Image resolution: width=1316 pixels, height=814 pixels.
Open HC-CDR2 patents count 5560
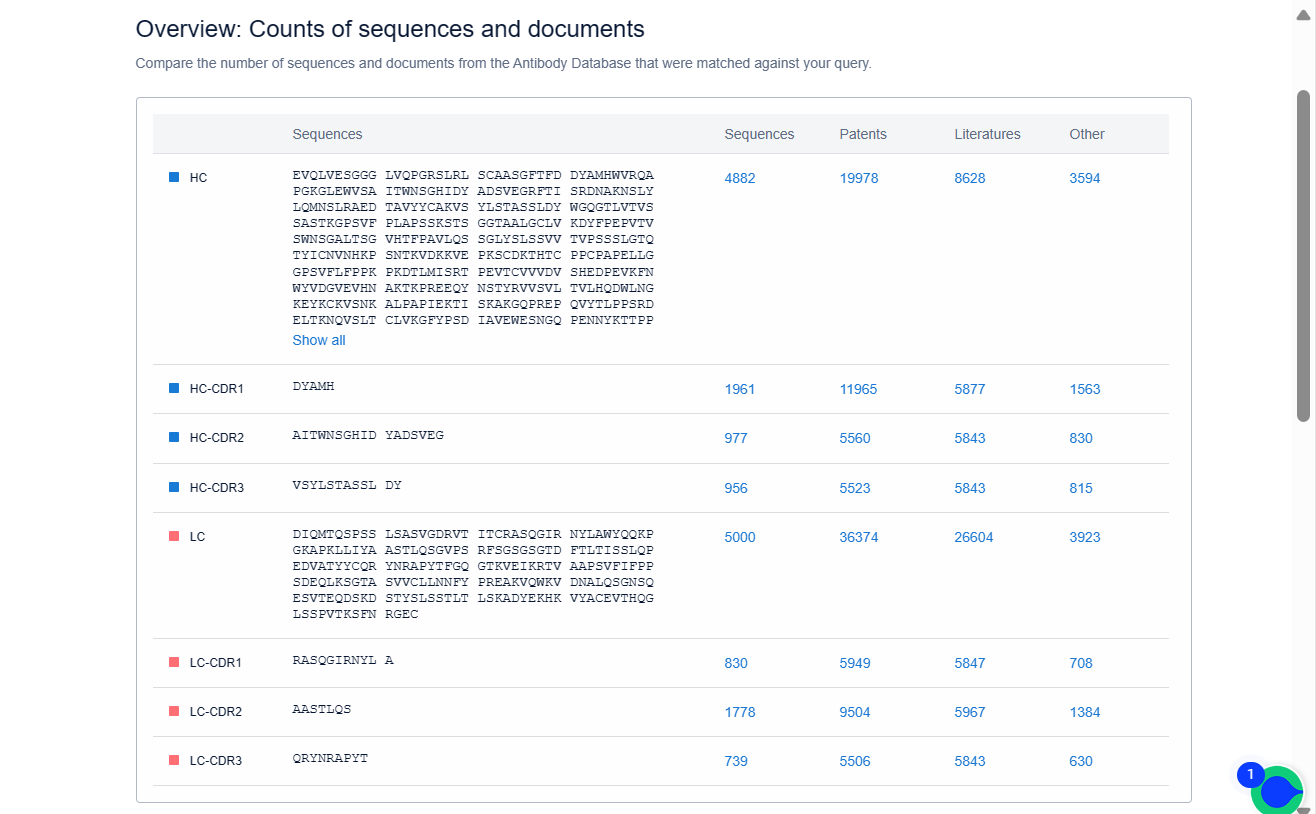click(854, 438)
